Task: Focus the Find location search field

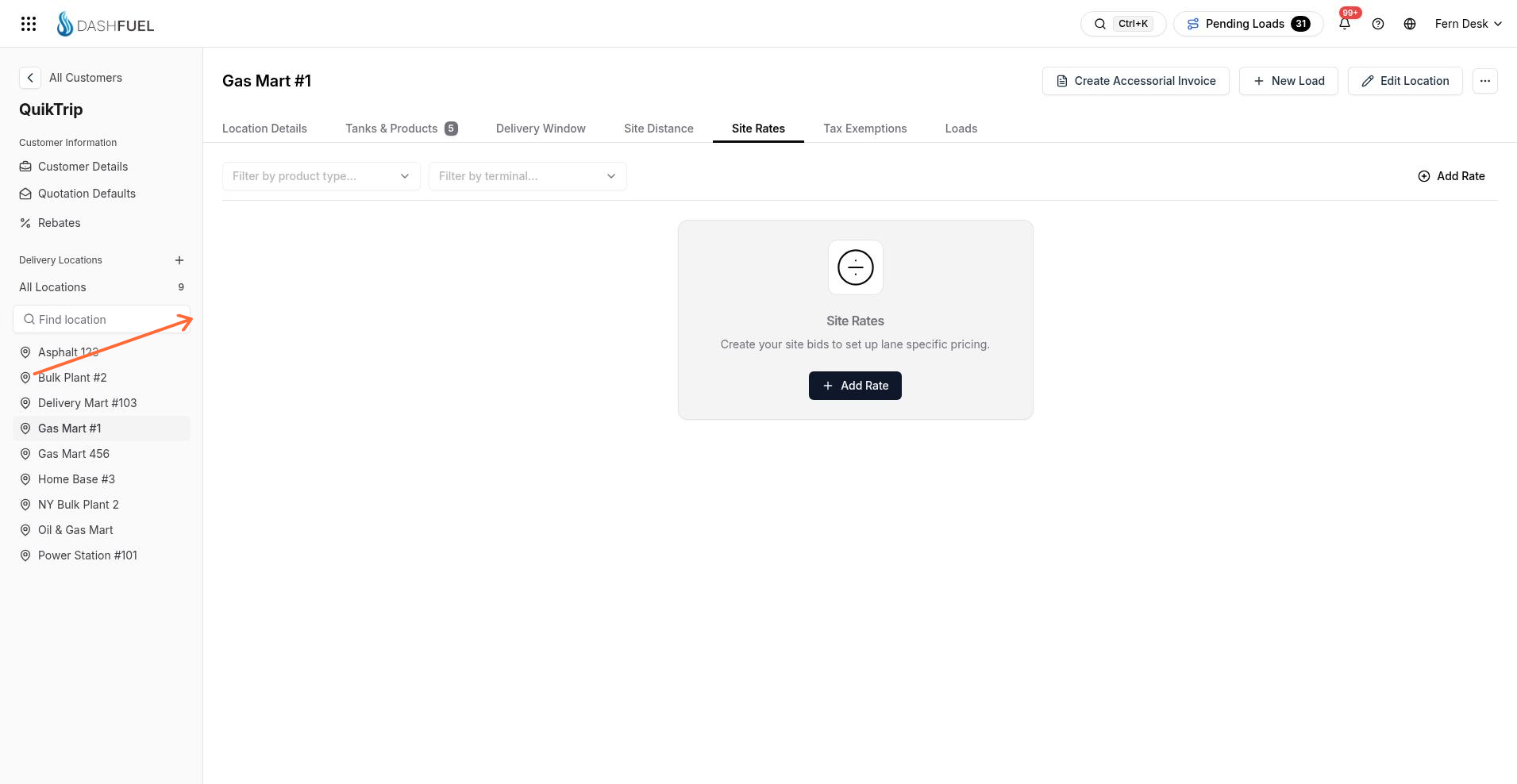Action: (x=102, y=320)
